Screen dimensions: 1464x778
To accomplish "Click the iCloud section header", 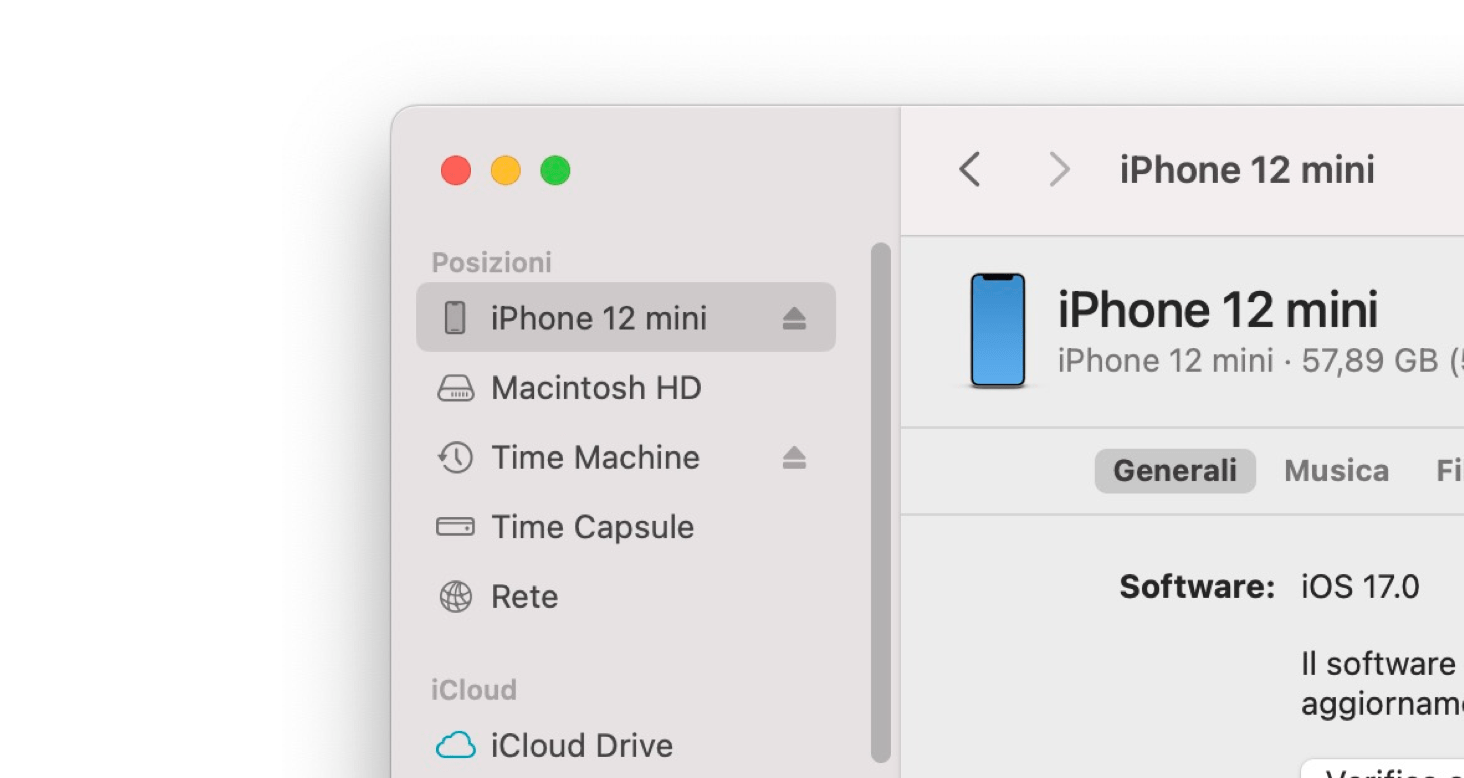I will 474,690.
